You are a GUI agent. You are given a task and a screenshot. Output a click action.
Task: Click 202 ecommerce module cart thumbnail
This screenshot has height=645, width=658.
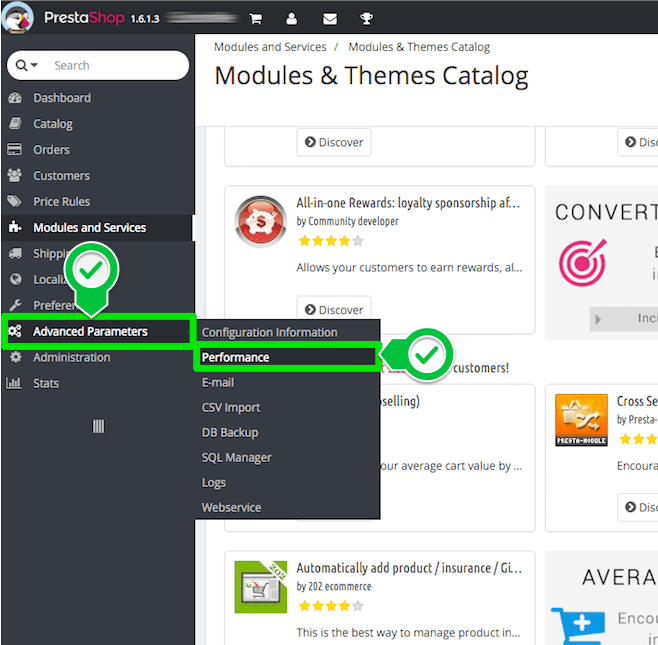coord(261,587)
